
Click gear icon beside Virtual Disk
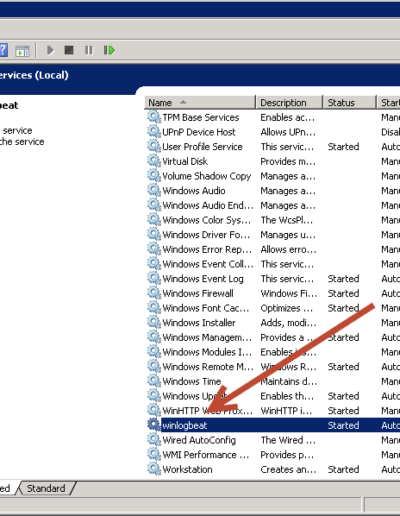[x=154, y=161]
